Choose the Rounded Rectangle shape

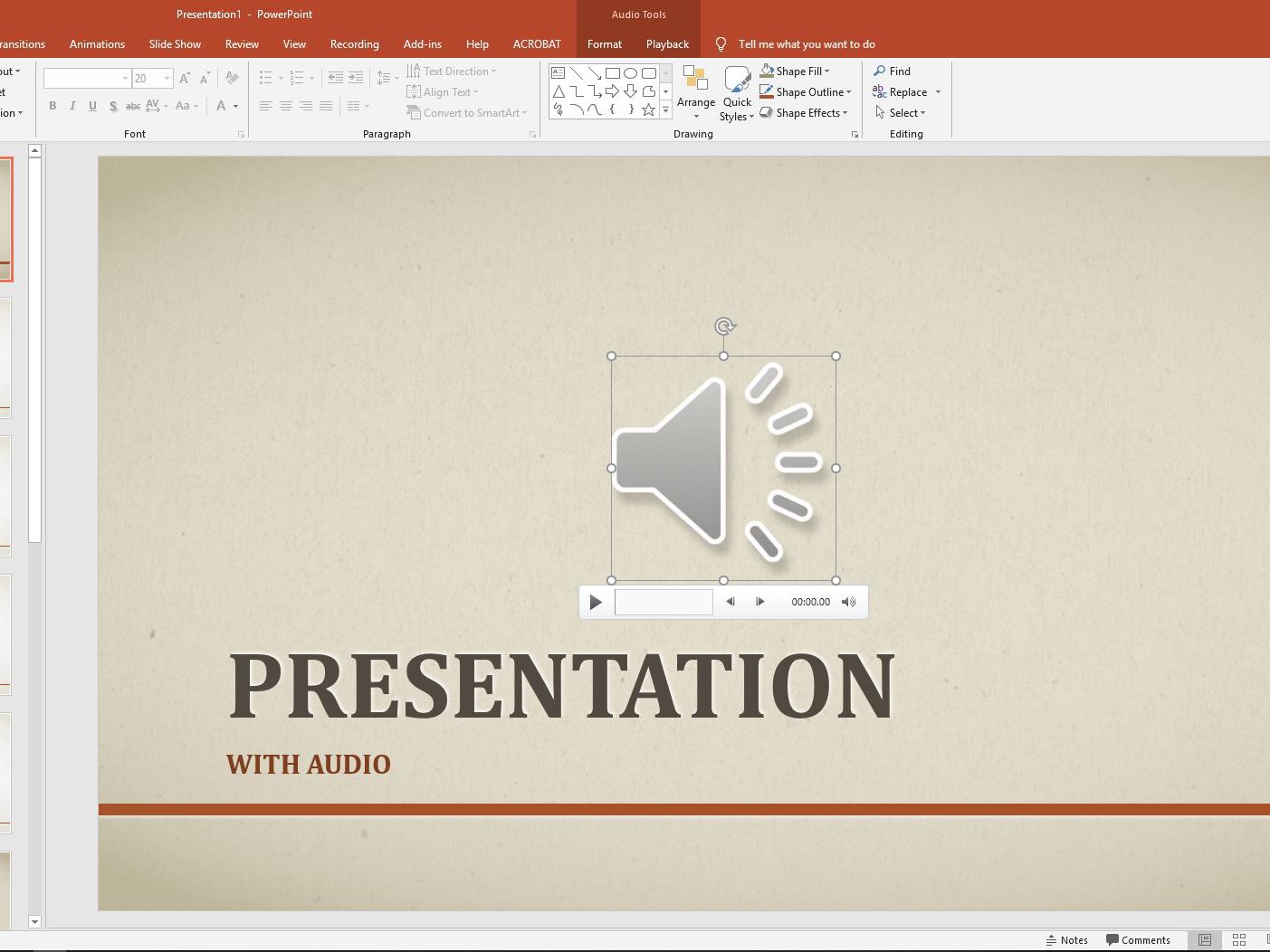649,73
